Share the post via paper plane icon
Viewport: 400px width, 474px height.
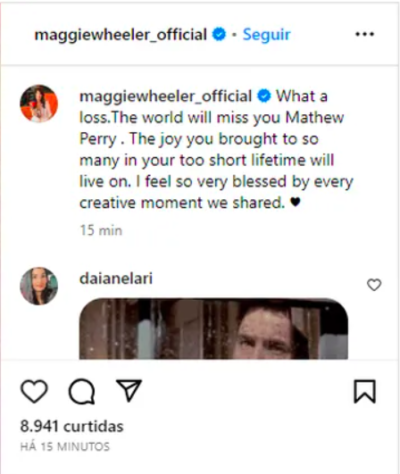[129, 390]
